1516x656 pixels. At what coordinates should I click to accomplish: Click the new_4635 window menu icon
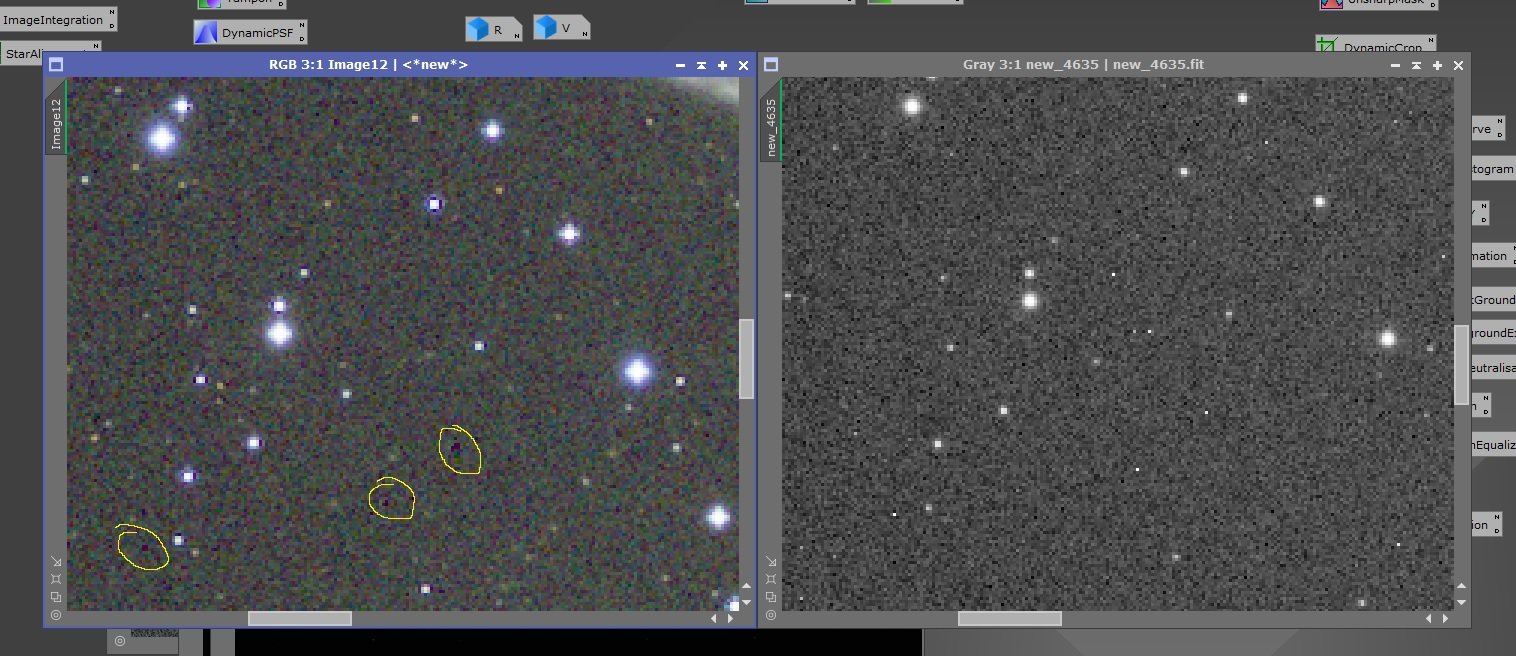click(770, 65)
